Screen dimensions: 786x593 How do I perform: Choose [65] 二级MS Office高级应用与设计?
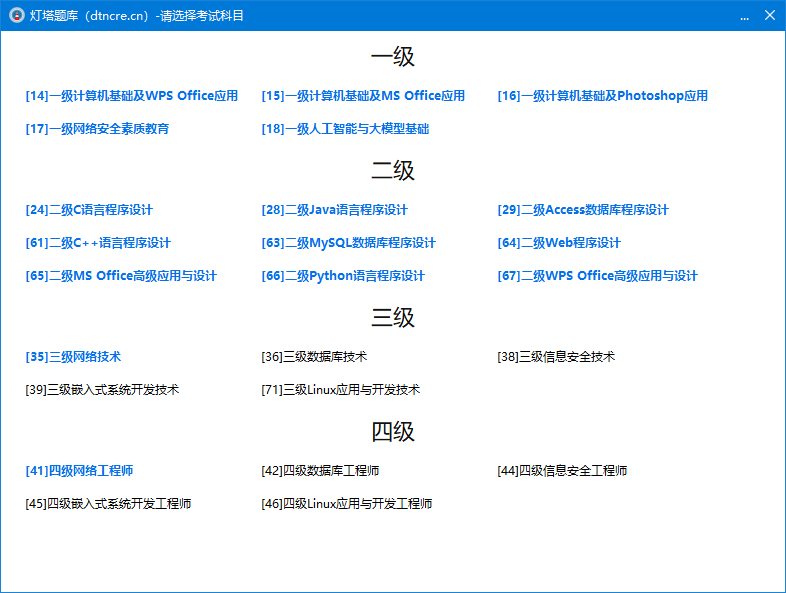(121, 276)
